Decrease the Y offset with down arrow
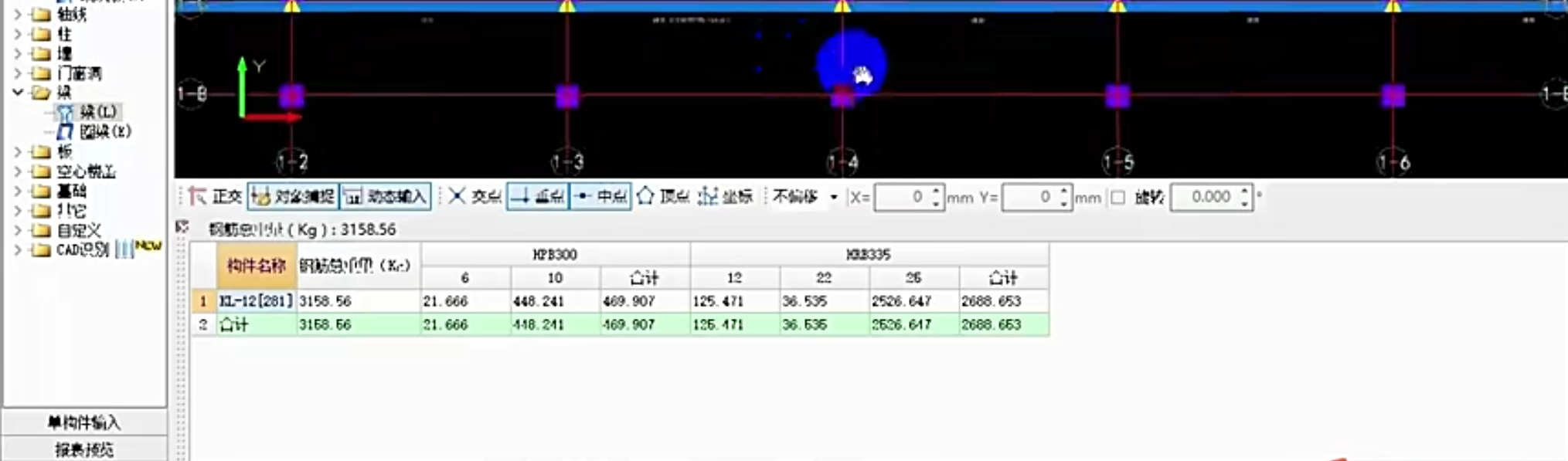Image resolution: width=1568 pixels, height=461 pixels. point(1065,204)
